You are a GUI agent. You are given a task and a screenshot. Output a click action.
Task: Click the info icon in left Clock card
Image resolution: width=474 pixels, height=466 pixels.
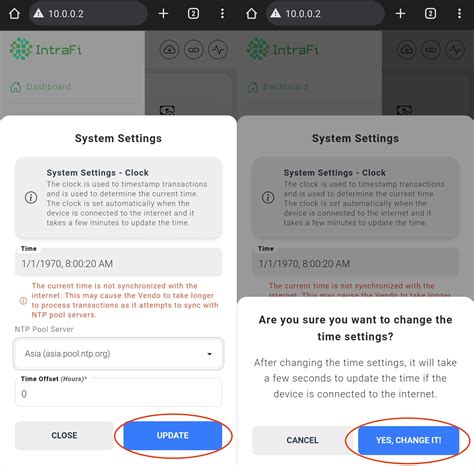point(31,197)
